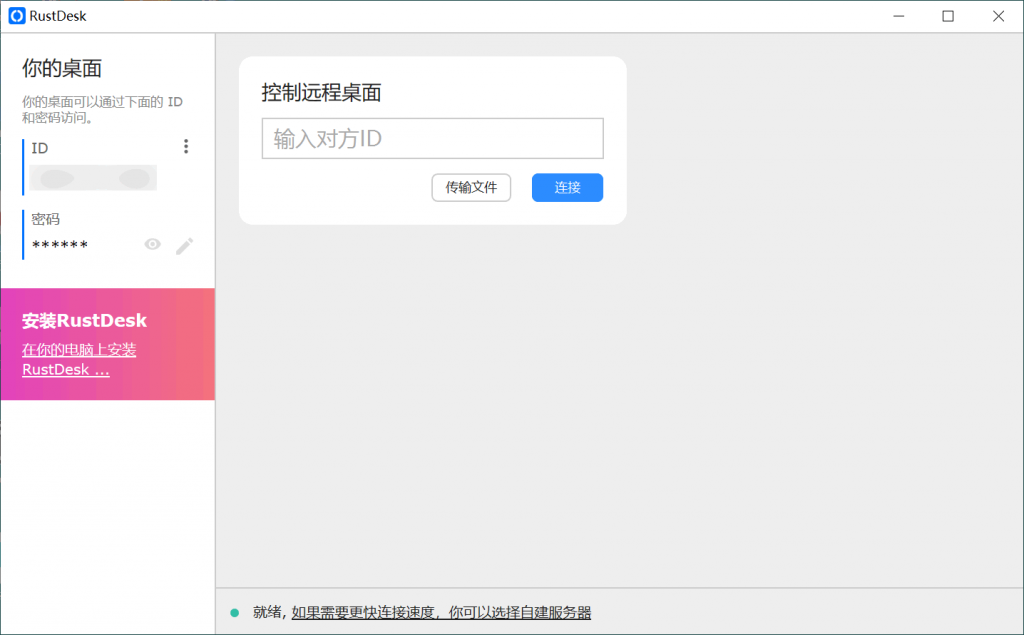
Task: Maximize the RustDesk window
Action: [948, 16]
